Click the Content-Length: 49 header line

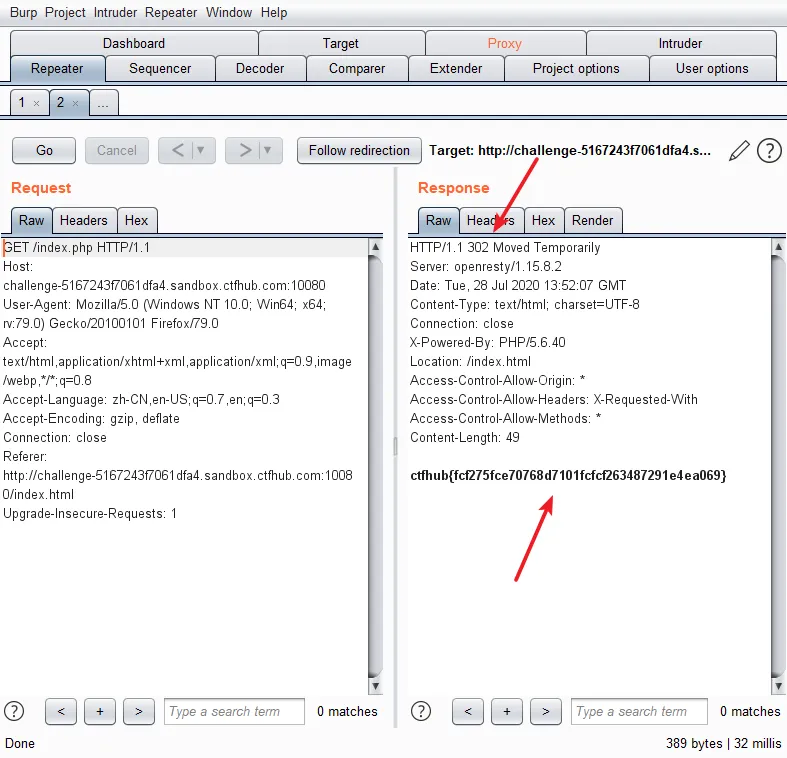click(465, 437)
